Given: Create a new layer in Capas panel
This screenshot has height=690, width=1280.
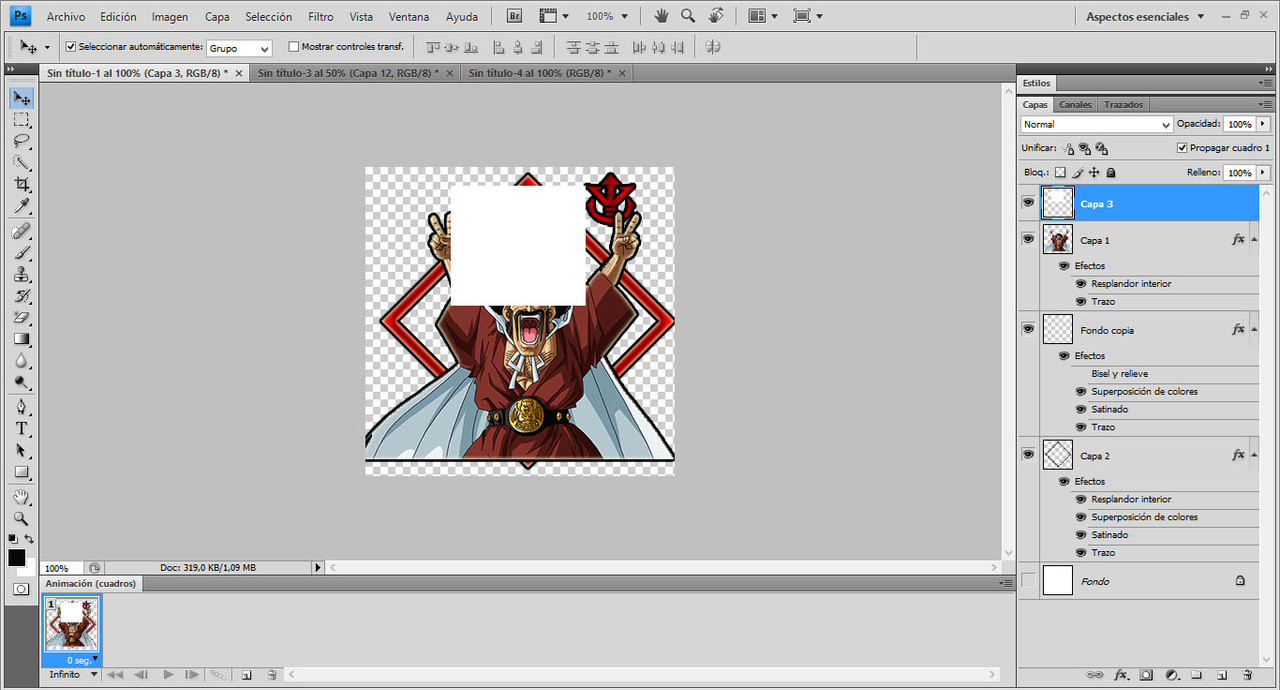Looking at the screenshot, I should tap(1221, 675).
